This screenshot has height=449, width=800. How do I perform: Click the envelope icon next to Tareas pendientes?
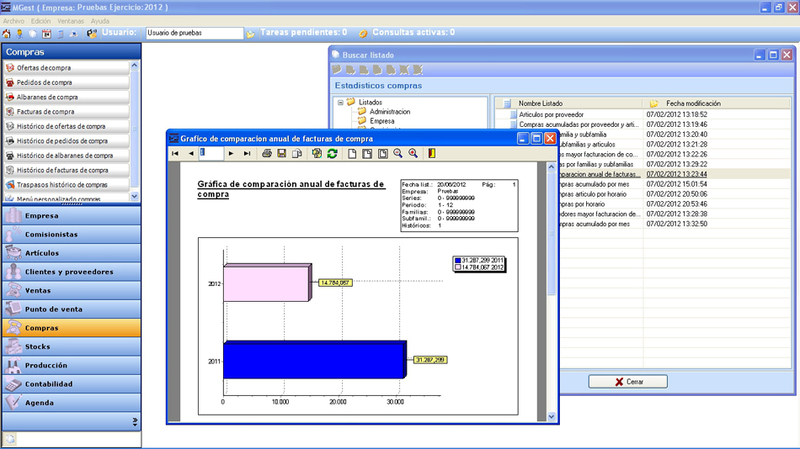pos(251,34)
